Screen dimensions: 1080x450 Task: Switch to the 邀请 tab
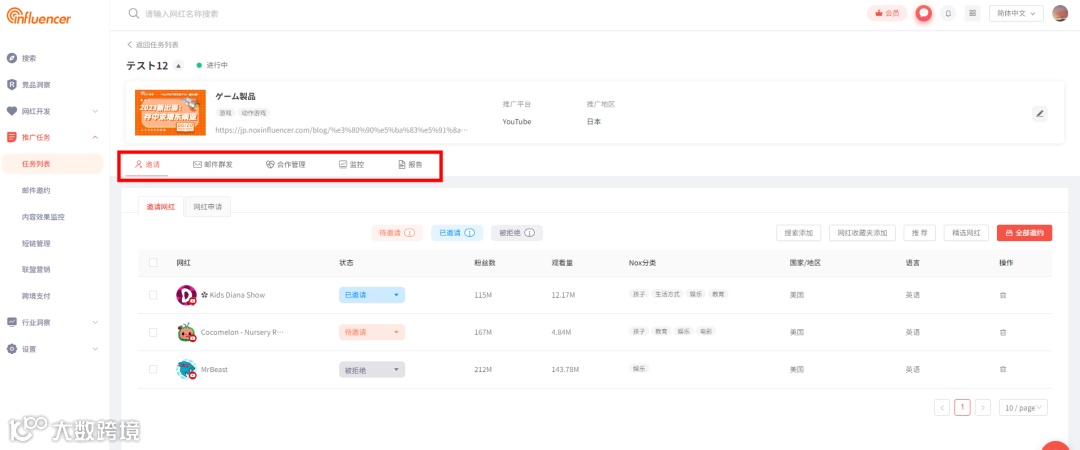(147, 165)
